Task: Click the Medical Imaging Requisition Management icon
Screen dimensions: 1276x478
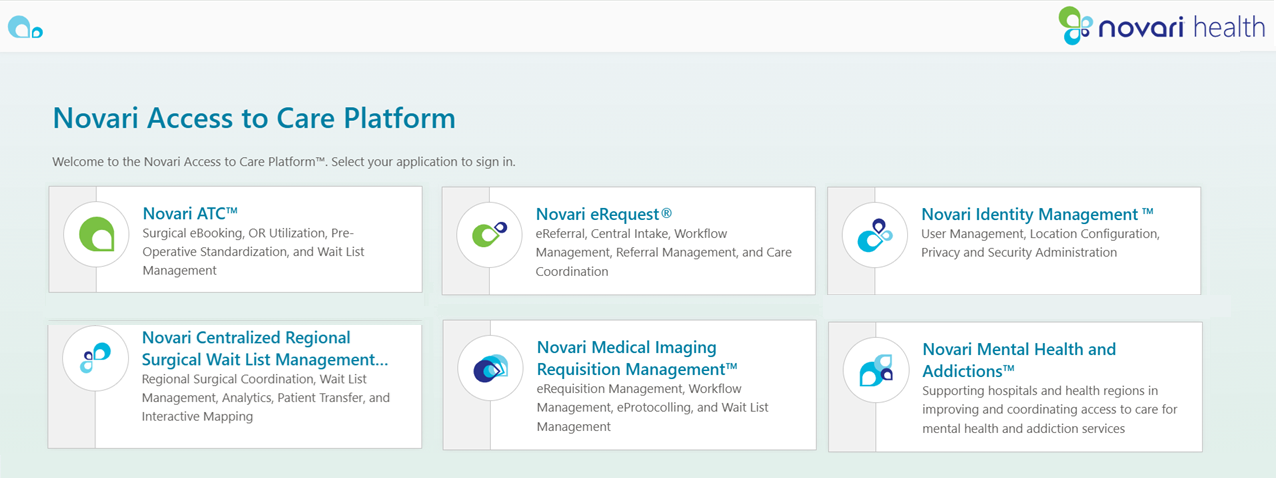Action: (x=490, y=369)
